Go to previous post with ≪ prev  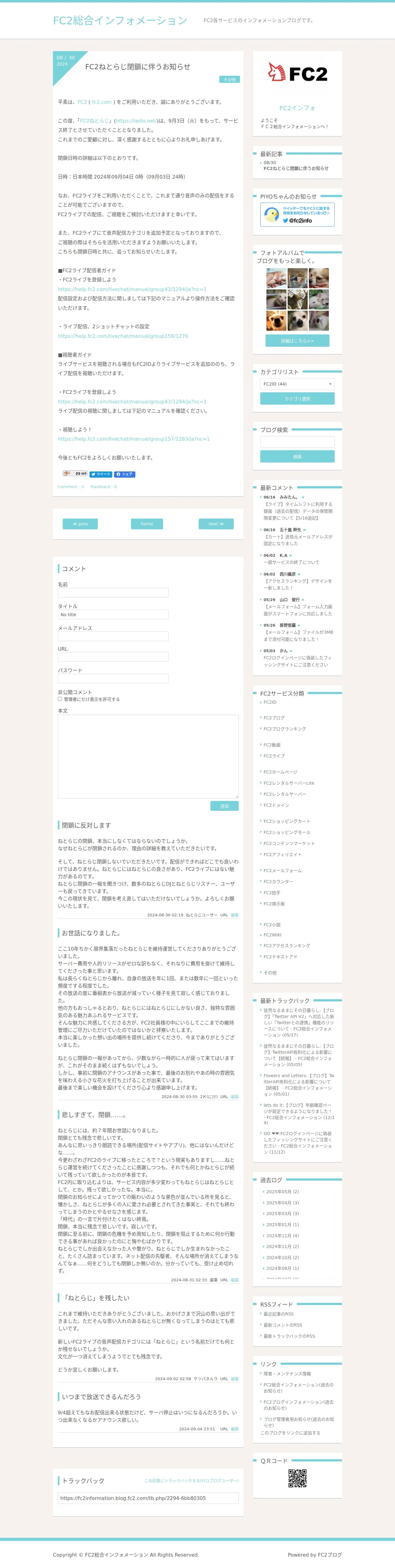point(80,524)
